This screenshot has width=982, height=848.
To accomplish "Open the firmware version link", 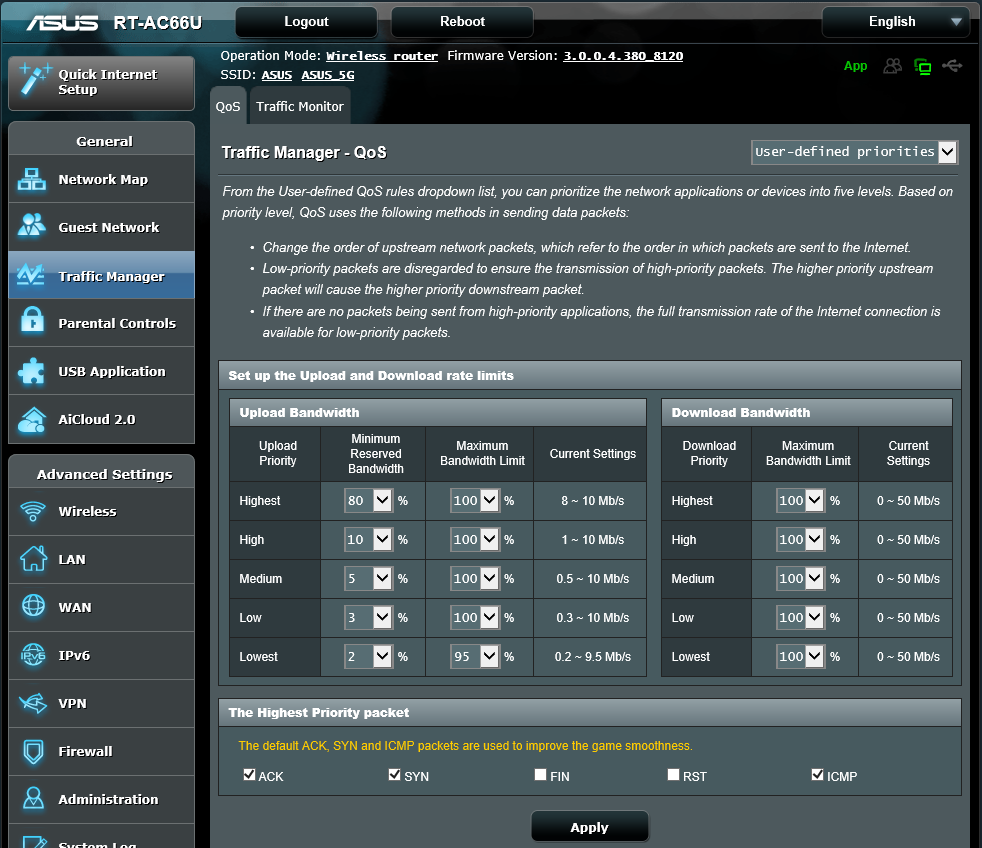I will pos(623,56).
